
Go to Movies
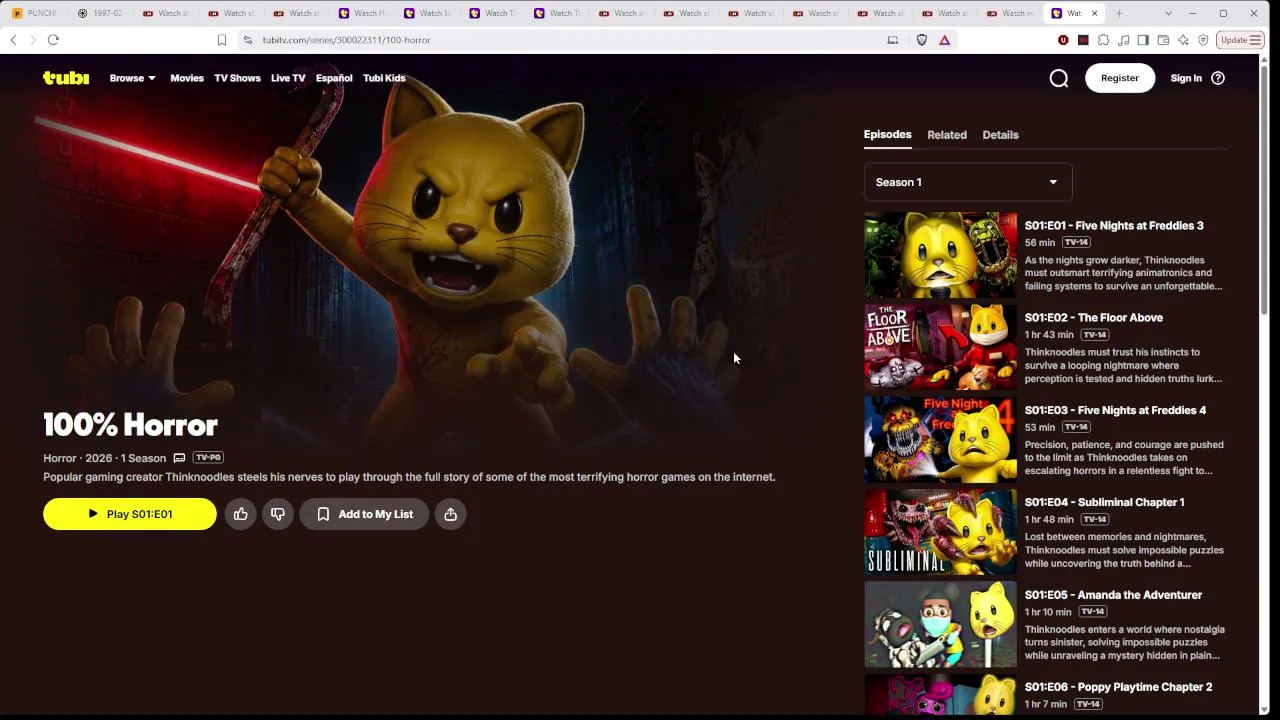click(x=187, y=78)
